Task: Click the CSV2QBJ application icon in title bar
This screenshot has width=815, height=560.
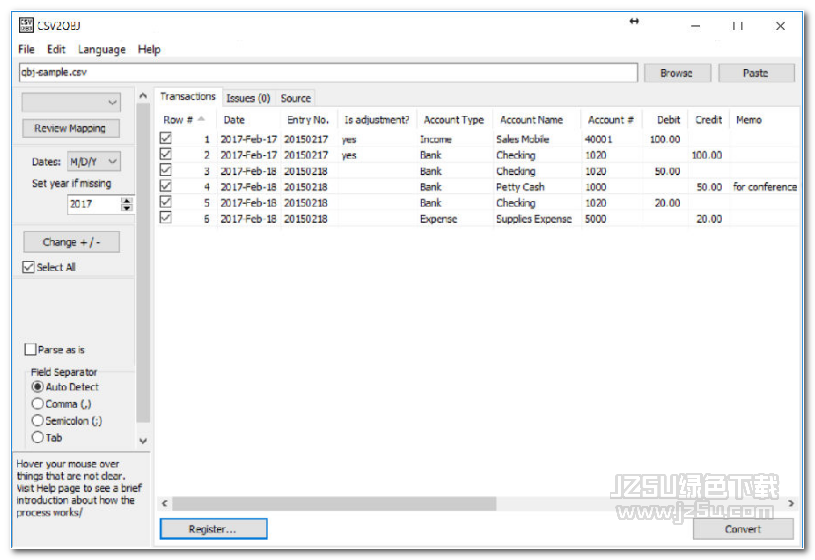Action: tap(26, 25)
